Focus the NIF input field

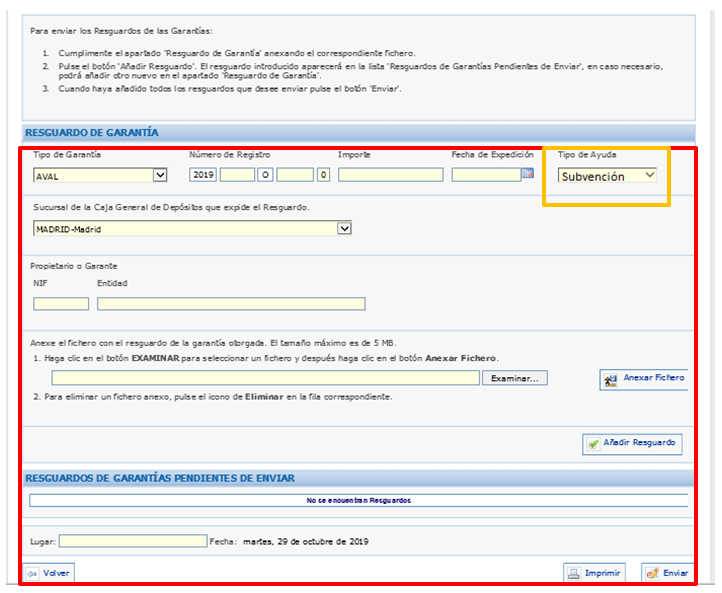61,304
